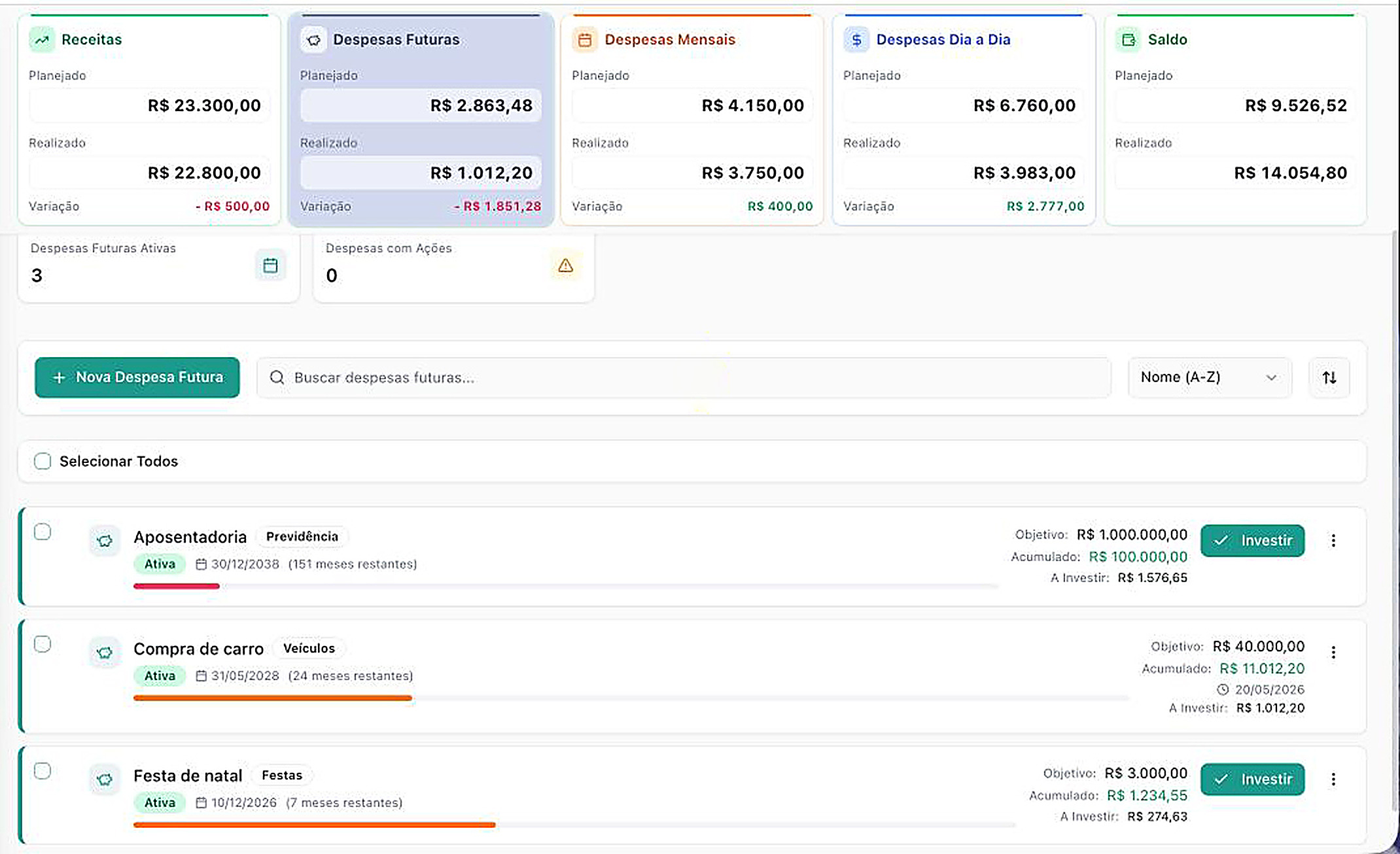Screen dimensions: 1400x854
Task: Open more options menu for Compra de carro
Action: click(1333, 653)
